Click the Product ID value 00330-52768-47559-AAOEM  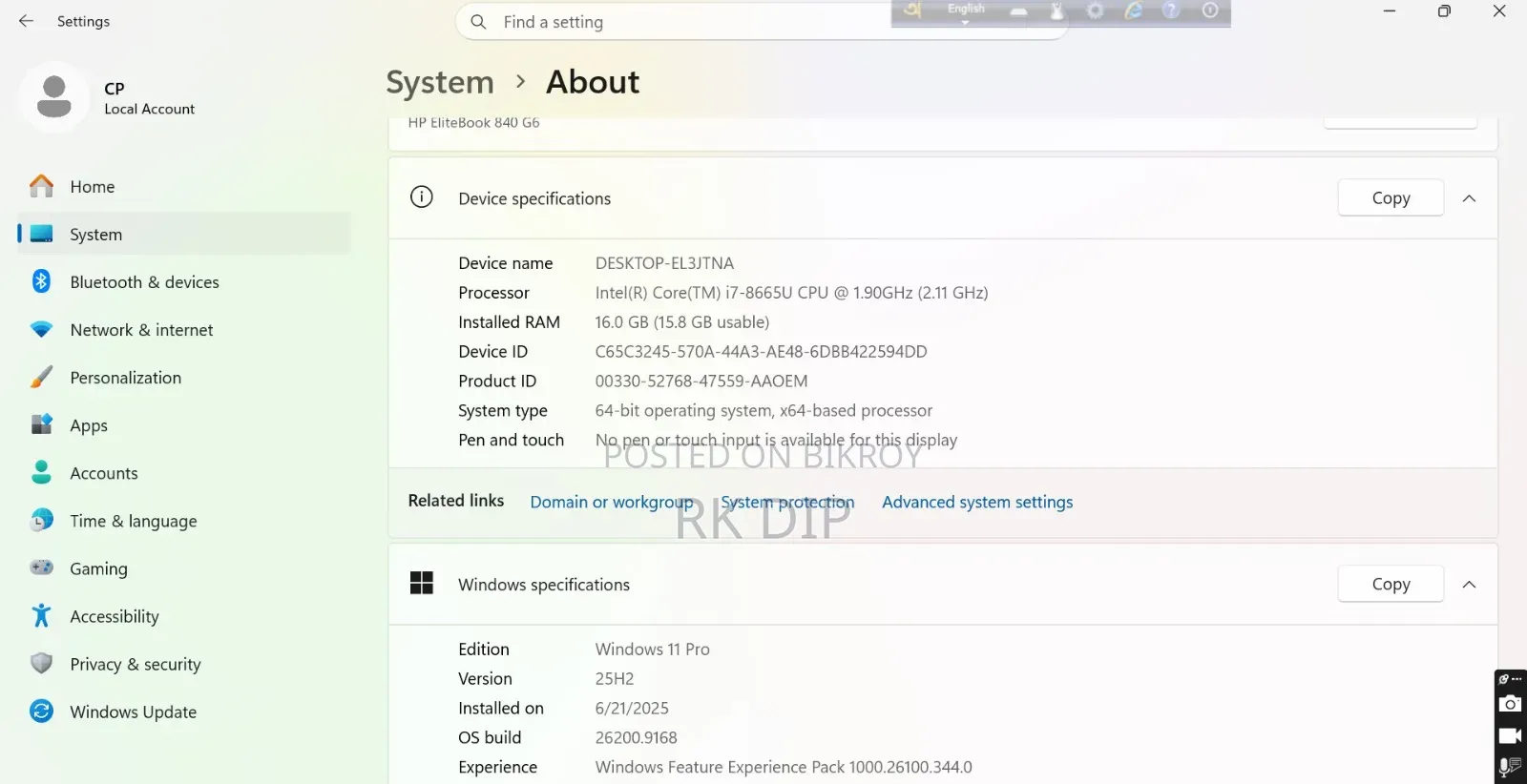click(x=701, y=382)
